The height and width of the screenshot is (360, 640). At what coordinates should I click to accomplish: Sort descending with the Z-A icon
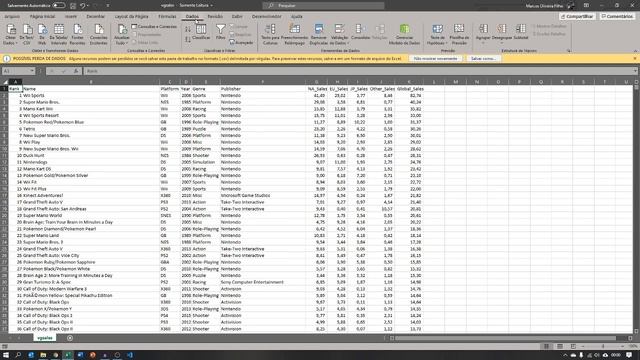click(188, 39)
